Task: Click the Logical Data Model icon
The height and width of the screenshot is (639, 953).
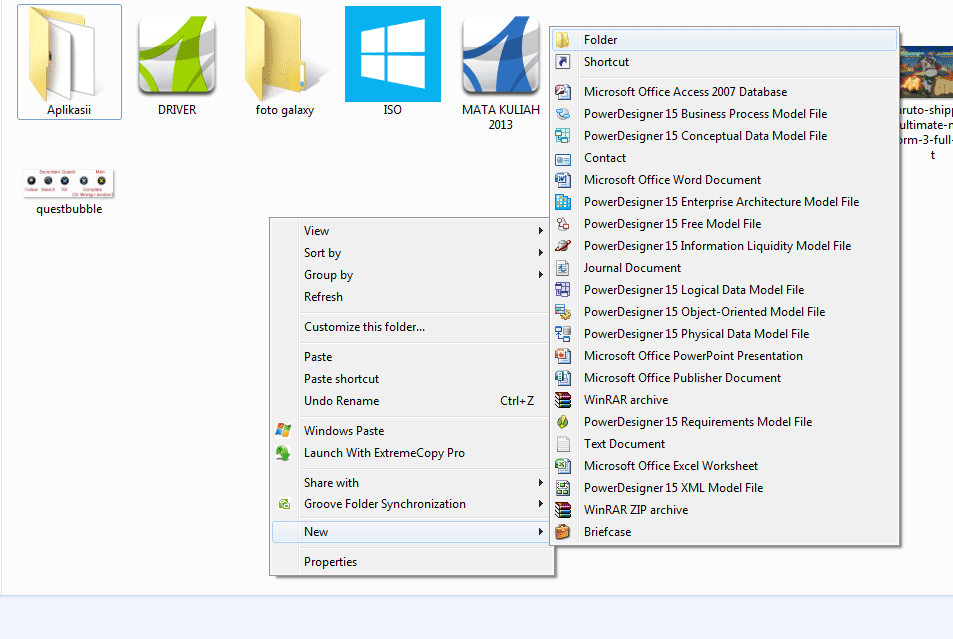Action: [x=563, y=290]
